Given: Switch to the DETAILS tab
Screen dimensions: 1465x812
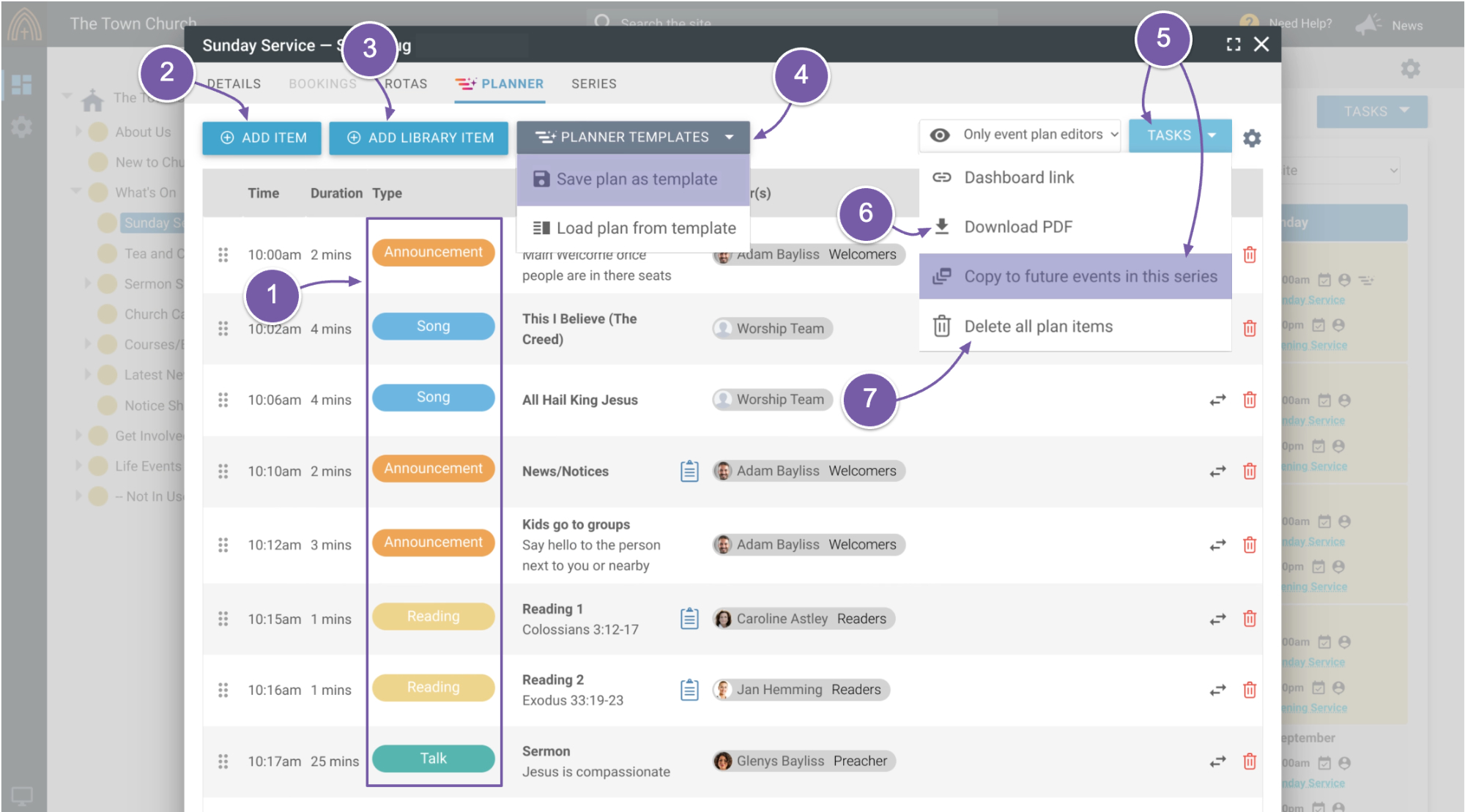Looking at the screenshot, I should click(x=234, y=83).
